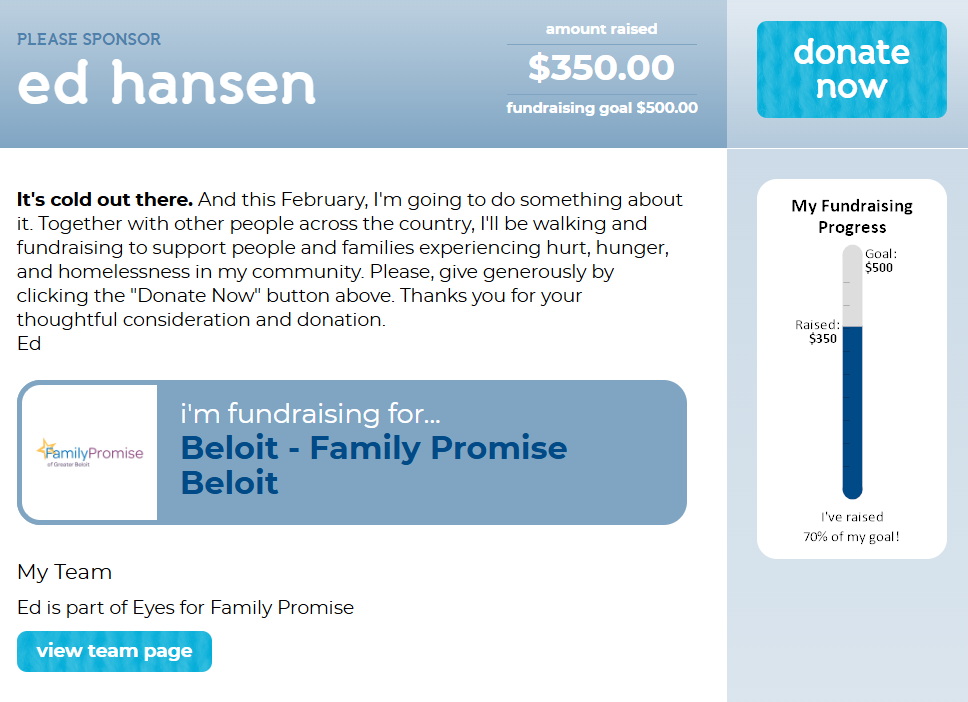Click the 70% of my goal text
Screen dimensions: 968x702
851,537
